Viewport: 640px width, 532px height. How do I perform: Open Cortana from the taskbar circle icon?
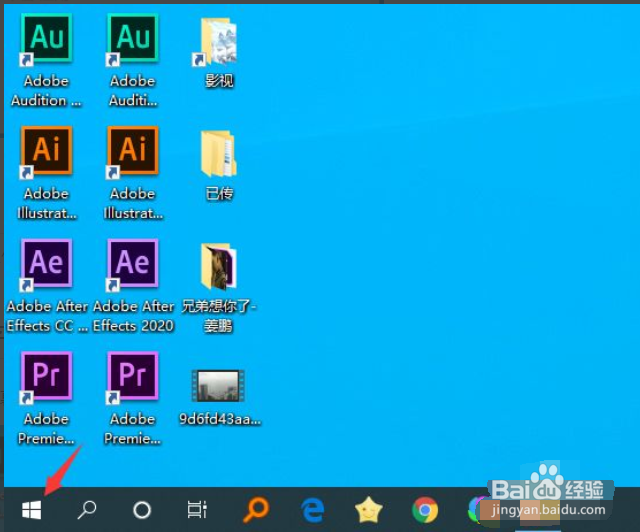tap(142, 510)
